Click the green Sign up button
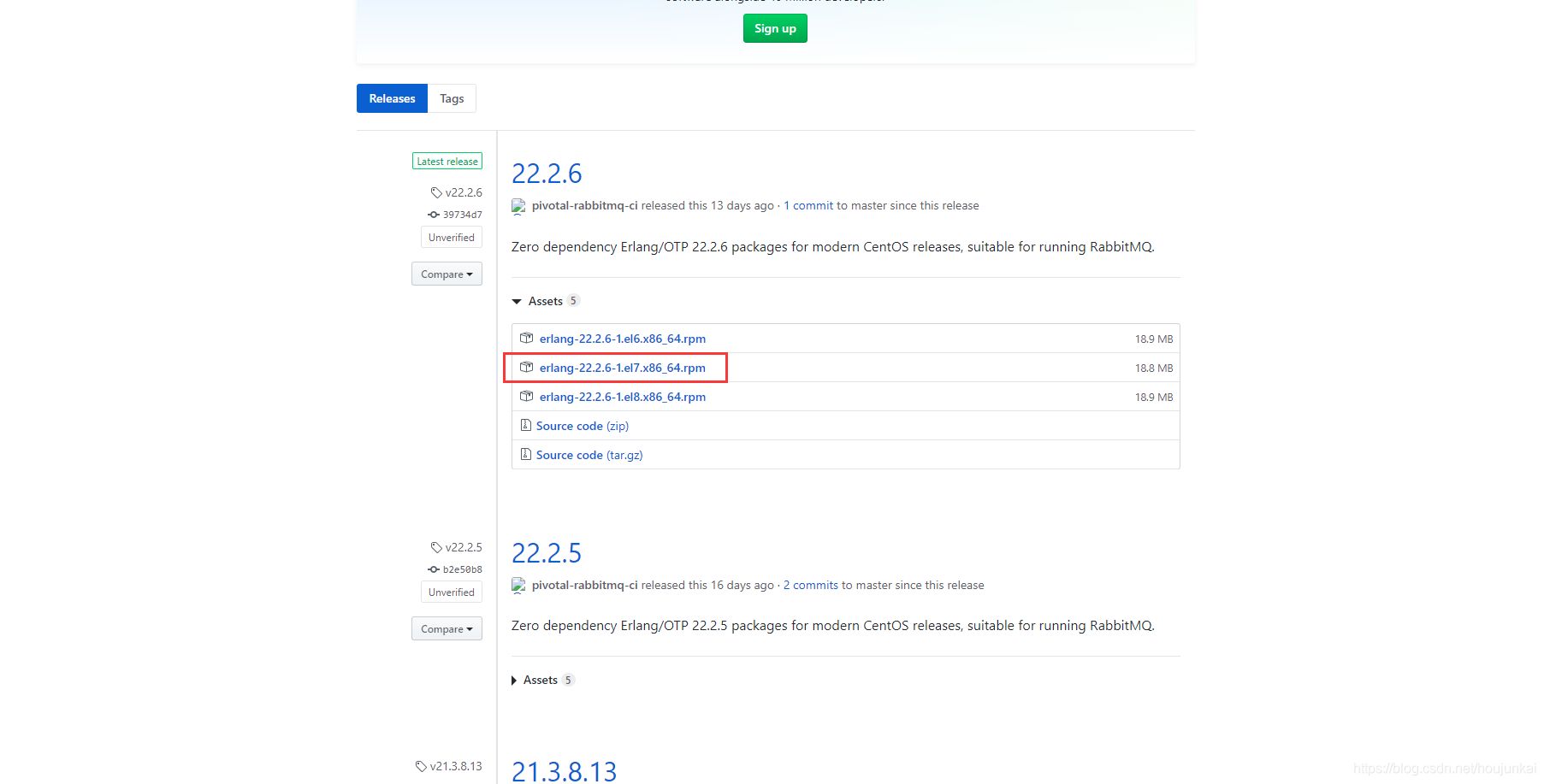1544x784 pixels. click(x=775, y=28)
